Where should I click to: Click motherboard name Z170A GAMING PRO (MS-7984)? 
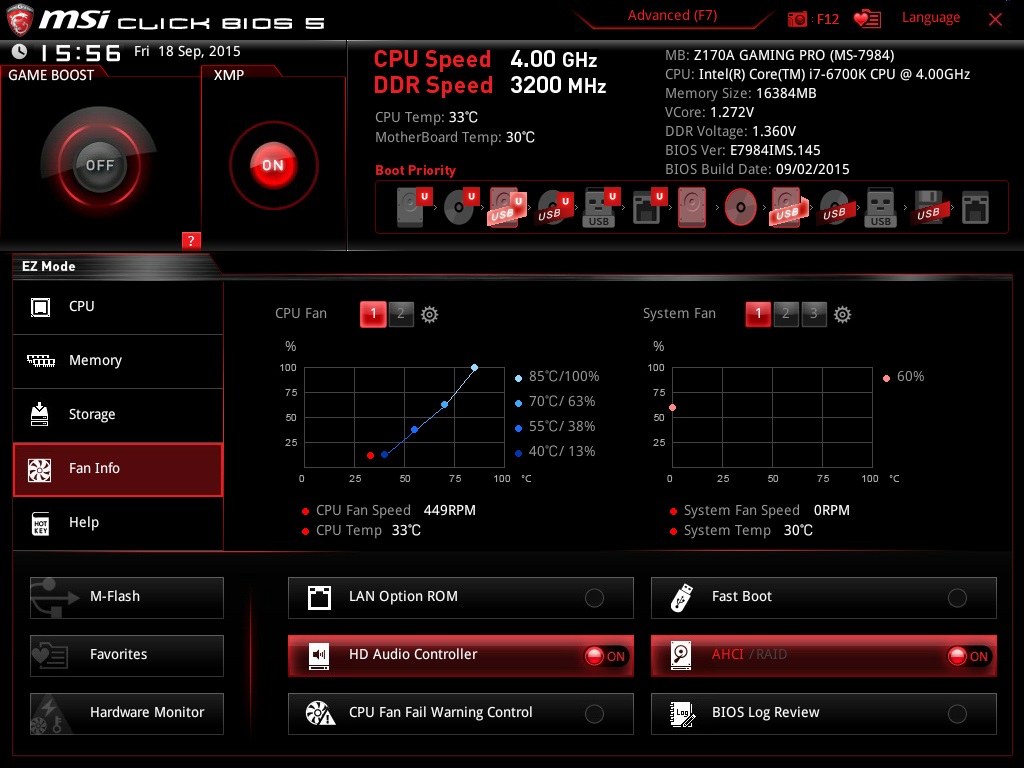(x=794, y=56)
